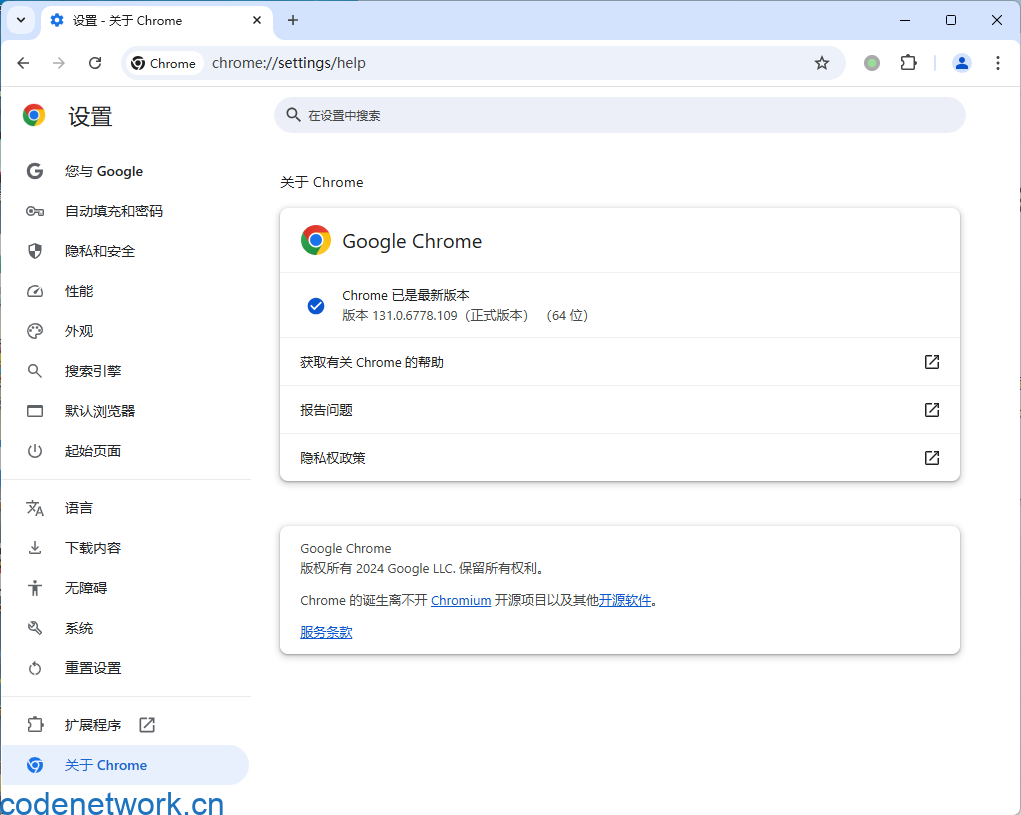Open 性能 settings from the sidebar

pyautogui.click(x=78, y=290)
